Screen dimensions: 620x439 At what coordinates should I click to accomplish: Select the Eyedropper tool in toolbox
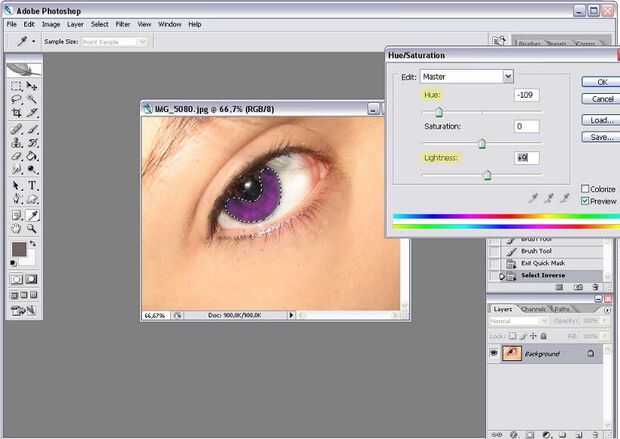click(x=32, y=215)
